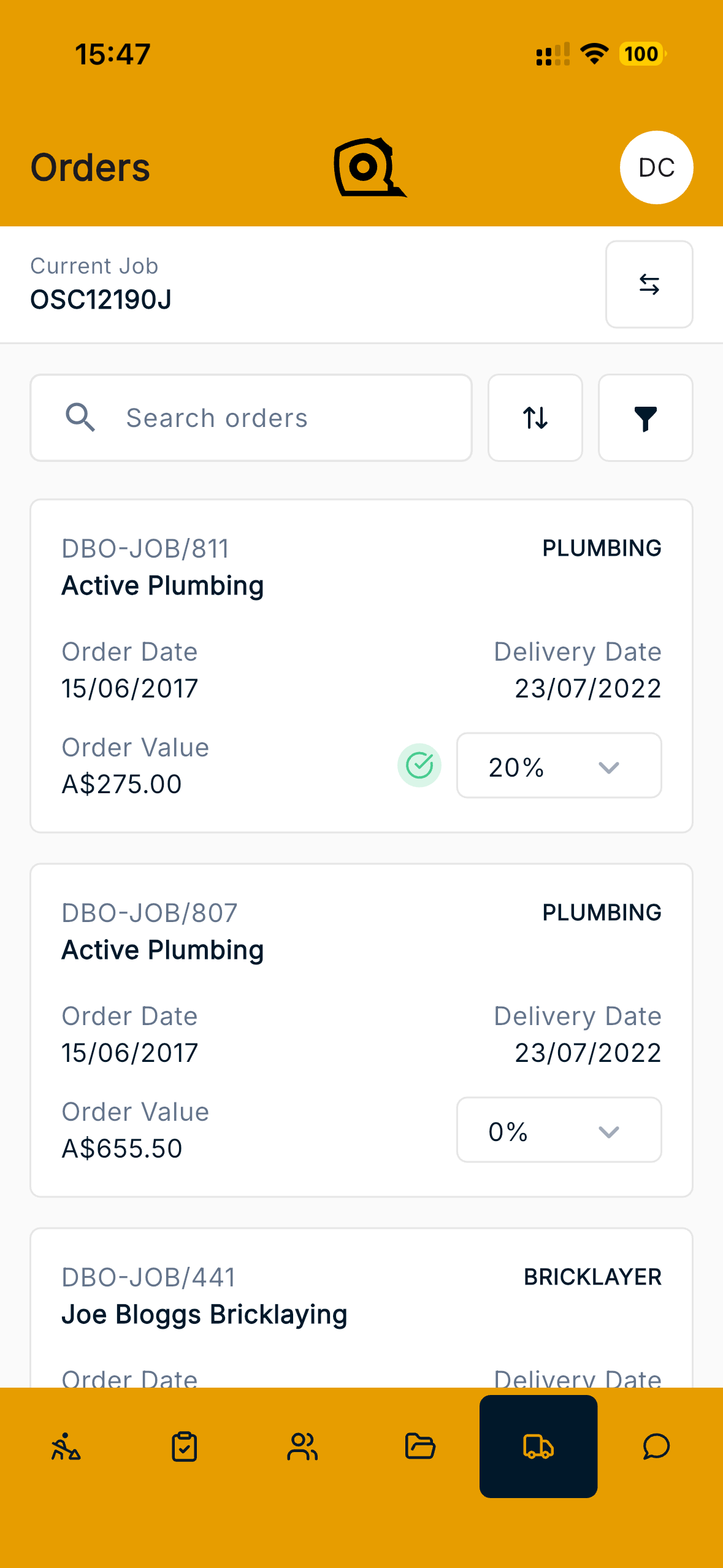Open the filter funnel icon

tap(645, 418)
